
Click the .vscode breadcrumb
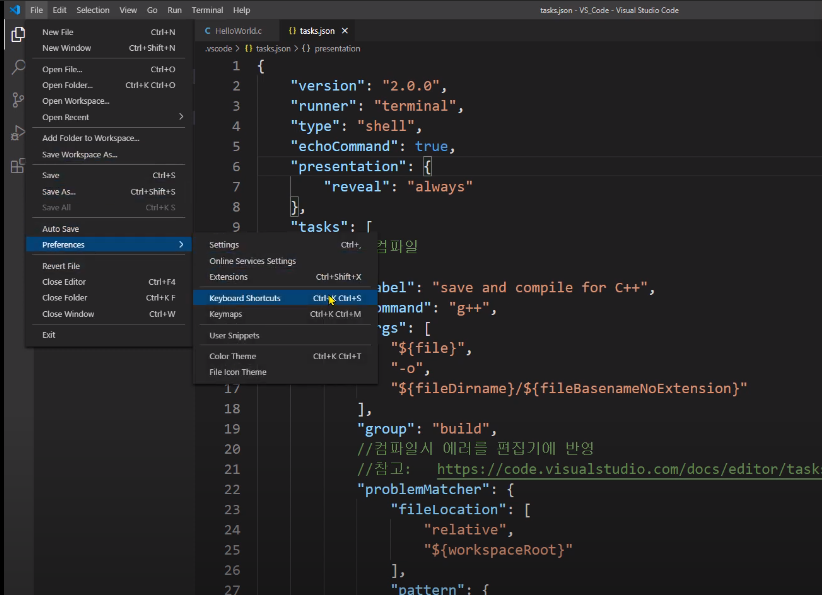click(219, 49)
